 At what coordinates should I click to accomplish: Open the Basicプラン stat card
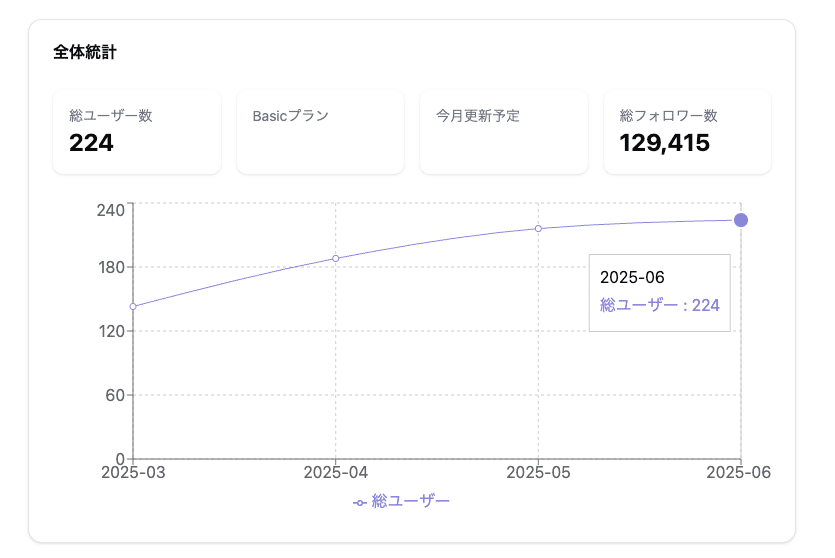tap(320, 131)
